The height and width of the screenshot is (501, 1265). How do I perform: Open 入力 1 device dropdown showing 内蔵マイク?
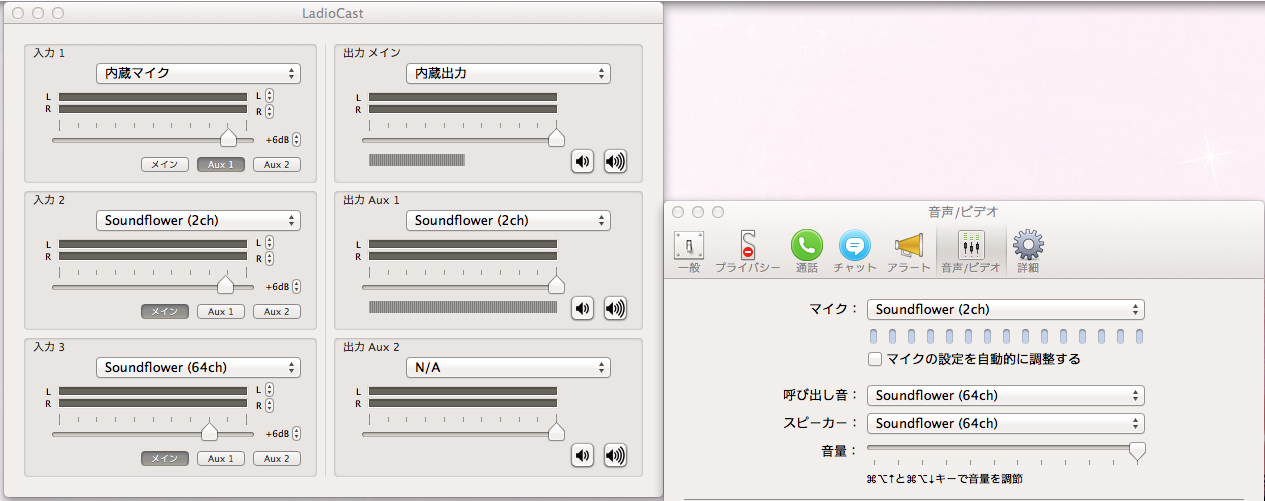coord(198,73)
